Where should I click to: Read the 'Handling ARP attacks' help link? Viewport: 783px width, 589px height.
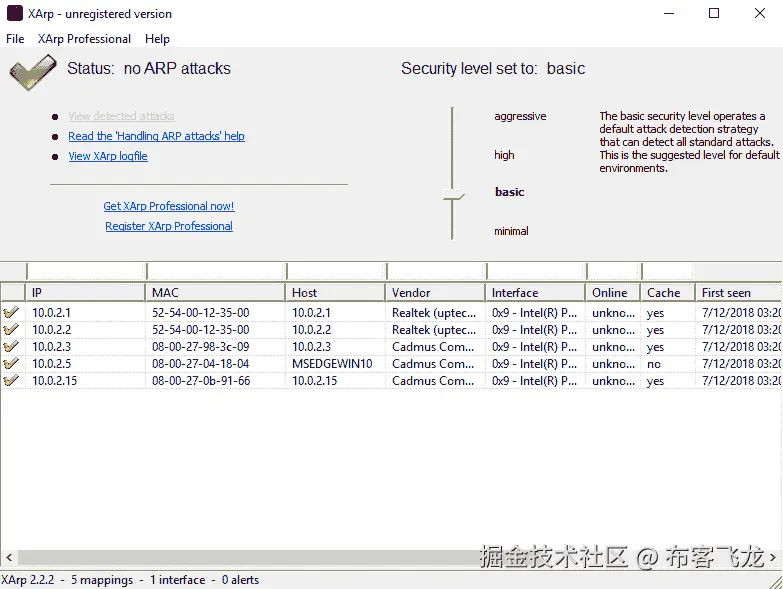[156, 136]
